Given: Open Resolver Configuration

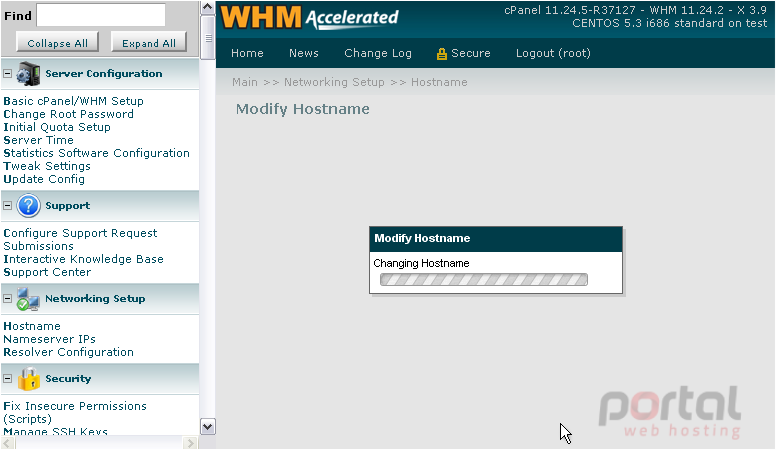Looking at the screenshot, I should coord(68,352).
